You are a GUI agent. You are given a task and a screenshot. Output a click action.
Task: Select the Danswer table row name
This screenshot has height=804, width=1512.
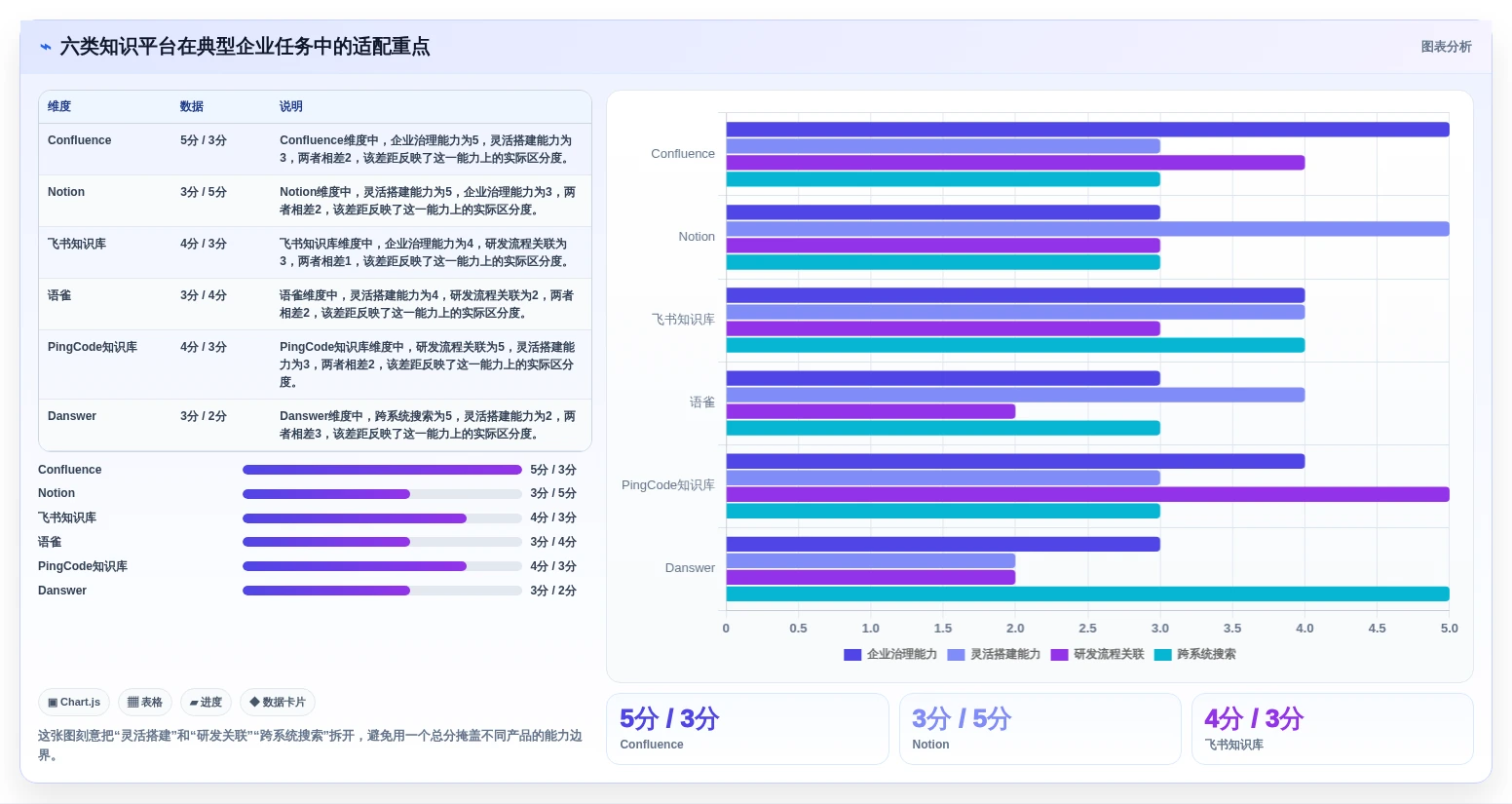coord(72,416)
